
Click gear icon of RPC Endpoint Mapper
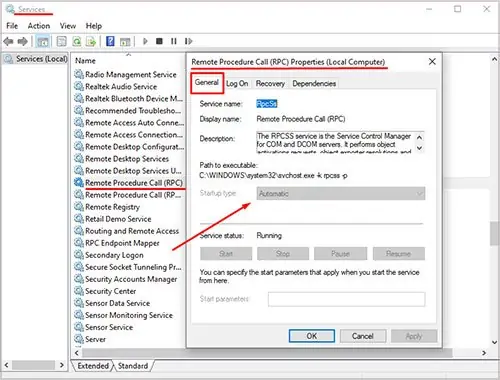79,243
